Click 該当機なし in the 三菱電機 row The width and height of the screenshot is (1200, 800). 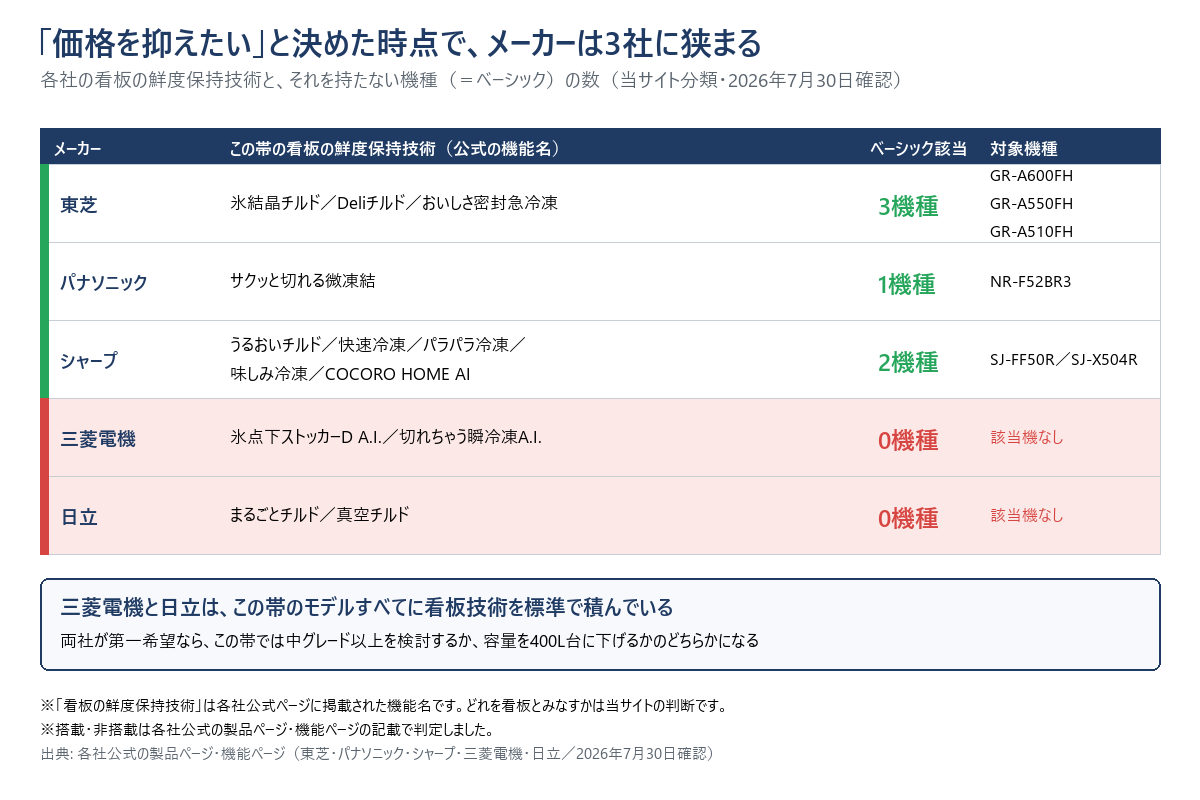(1027, 437)
